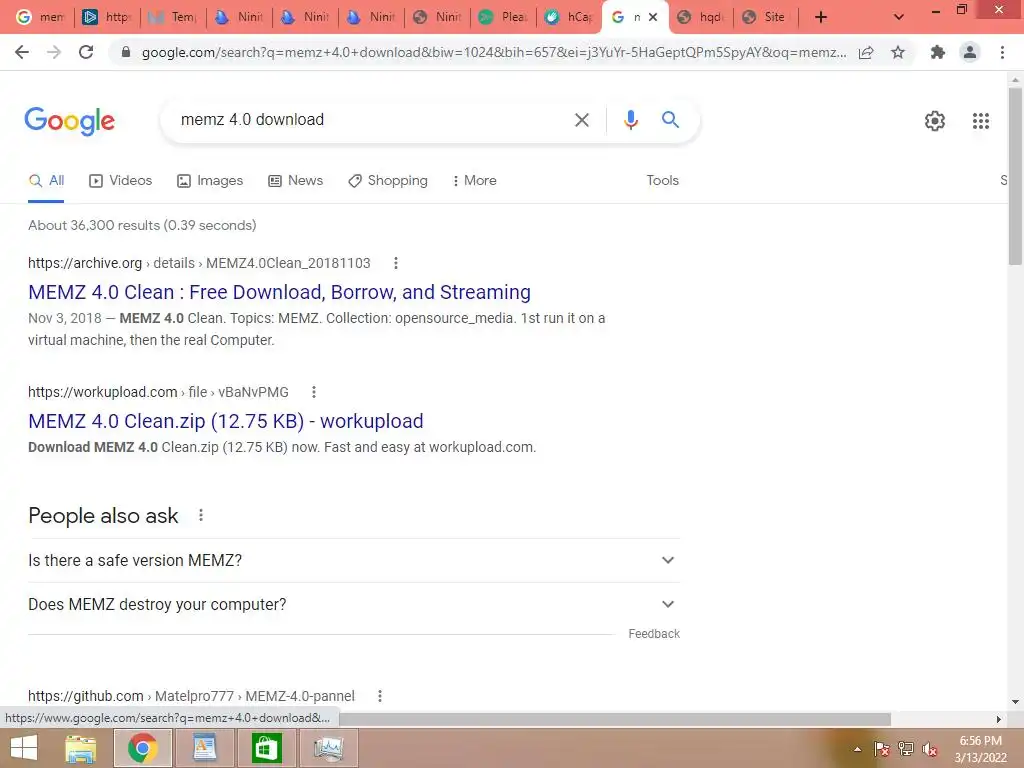Open the resource monitor taskbar icon
The image size is (1024, 768).
[328, 748]
